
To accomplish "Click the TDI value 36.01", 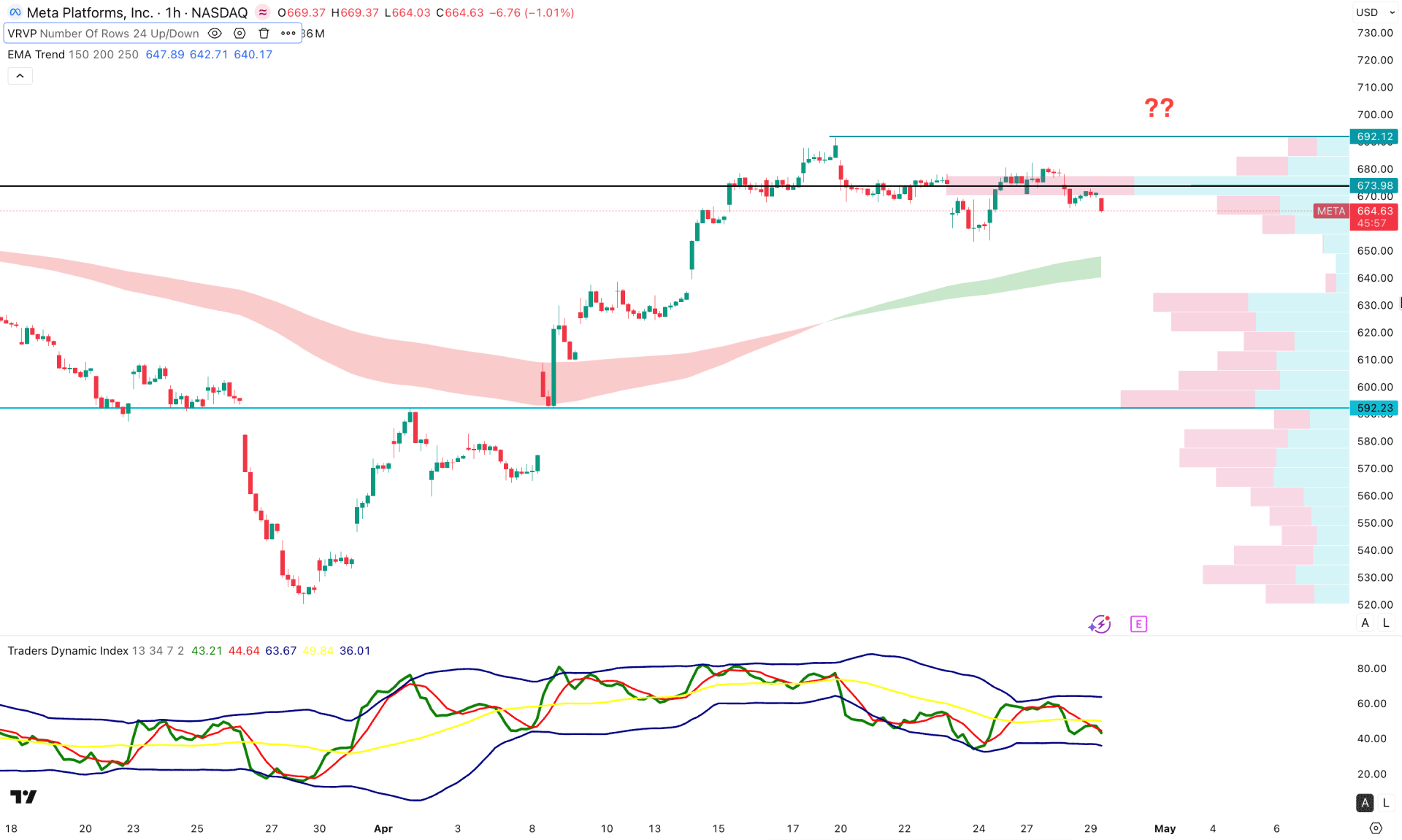I will coord(355,651).
